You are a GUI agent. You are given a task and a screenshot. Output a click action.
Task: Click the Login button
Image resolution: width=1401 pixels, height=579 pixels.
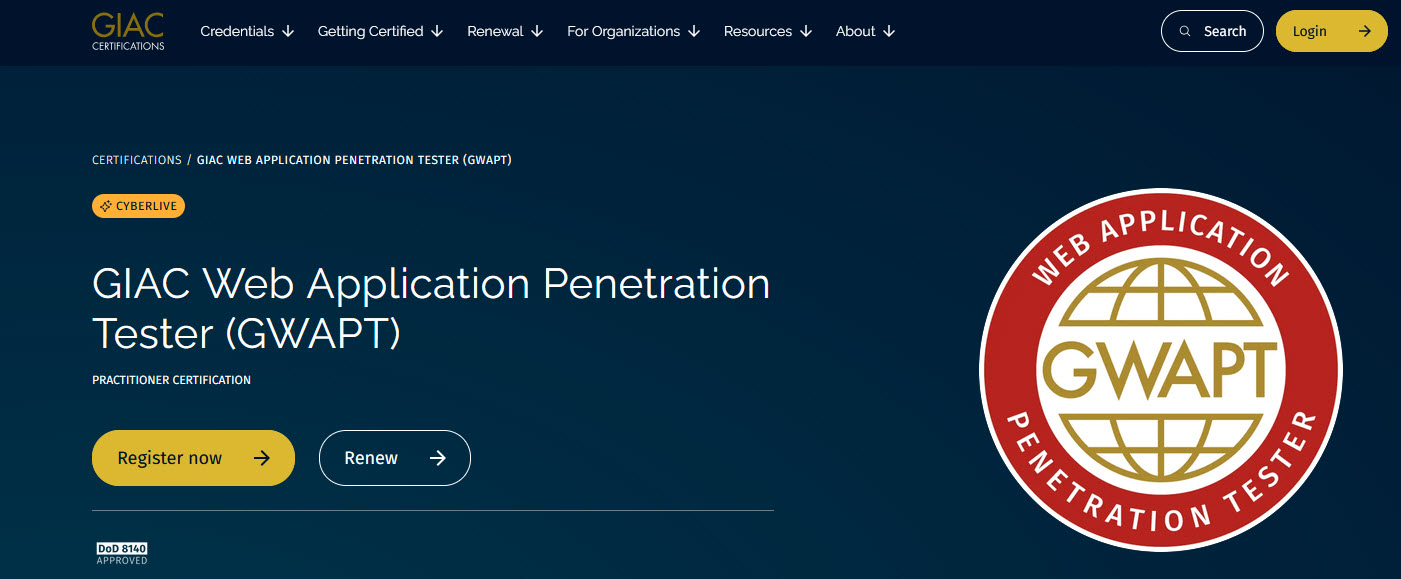click(1332, 31)
